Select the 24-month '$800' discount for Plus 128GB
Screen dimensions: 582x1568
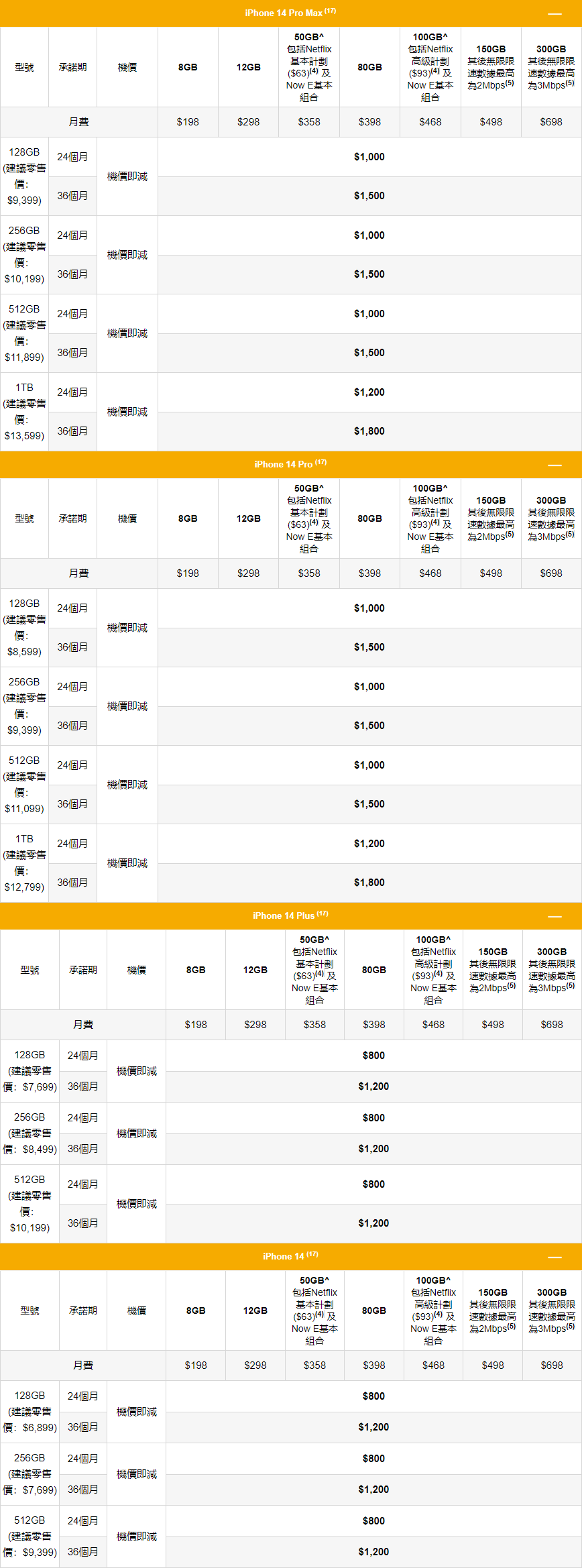point(373,1056)
